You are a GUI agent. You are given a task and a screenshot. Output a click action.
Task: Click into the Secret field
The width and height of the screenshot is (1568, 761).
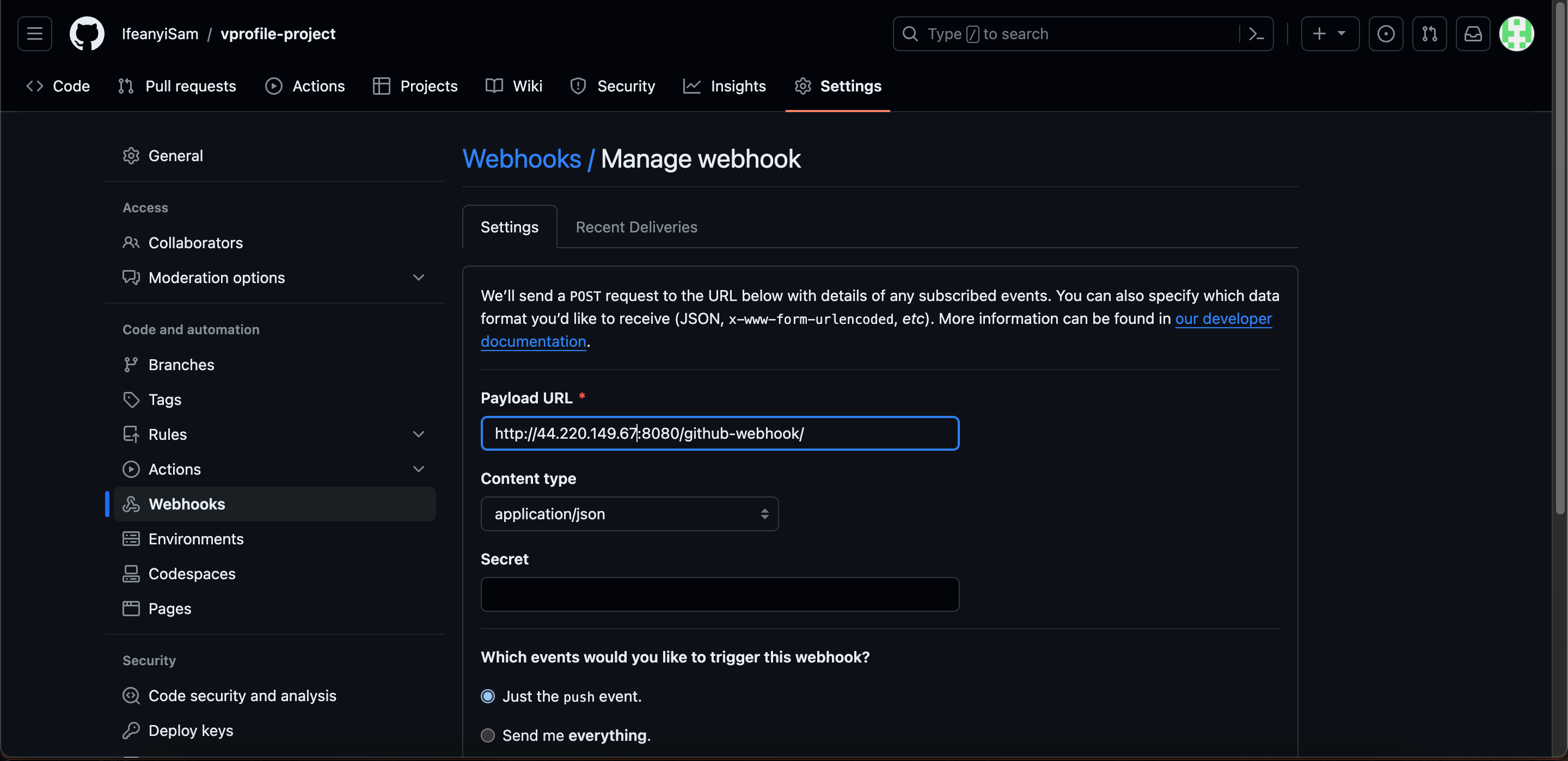(x=719, y=594)
